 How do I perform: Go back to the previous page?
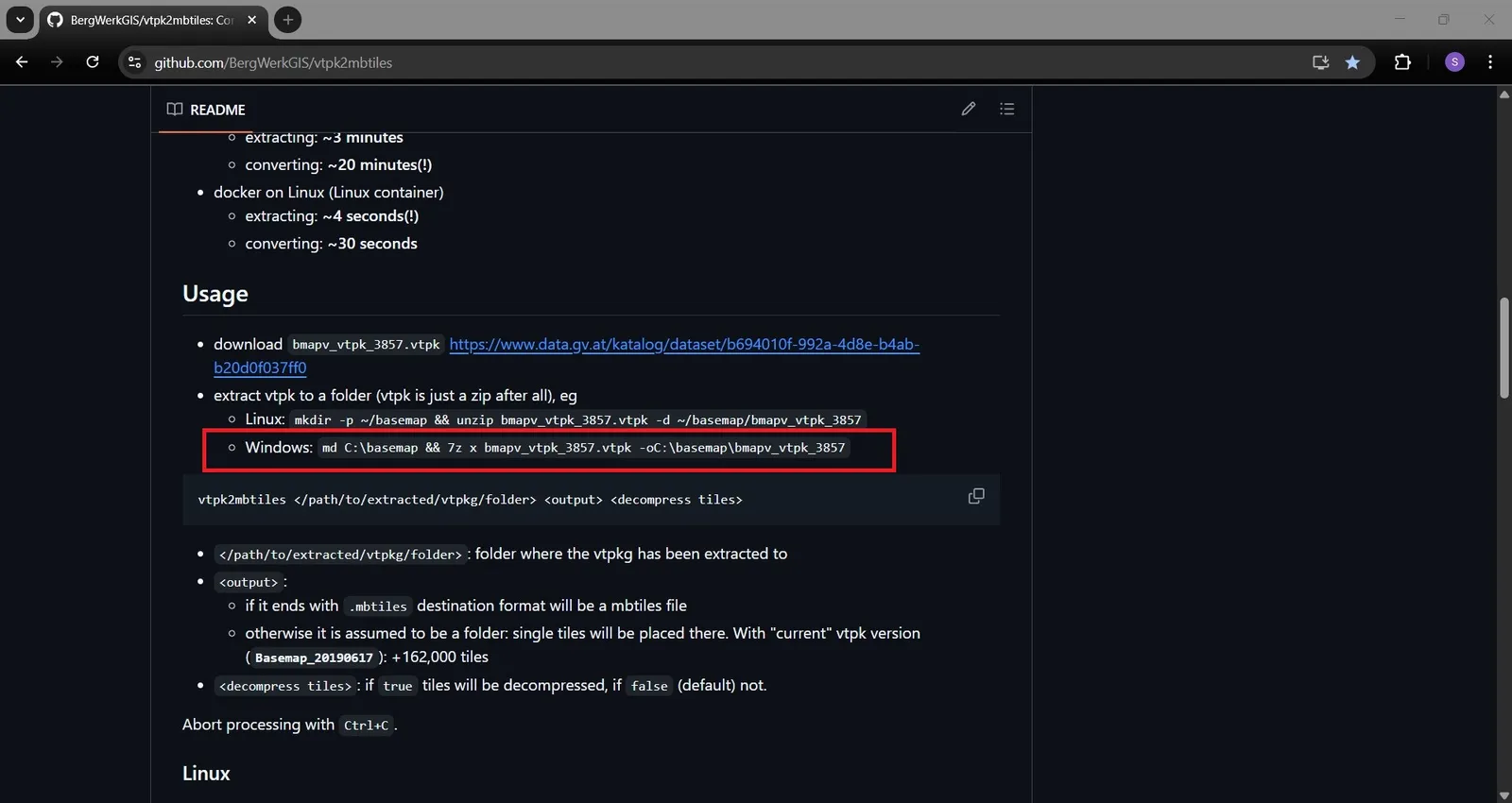point(22,62)
